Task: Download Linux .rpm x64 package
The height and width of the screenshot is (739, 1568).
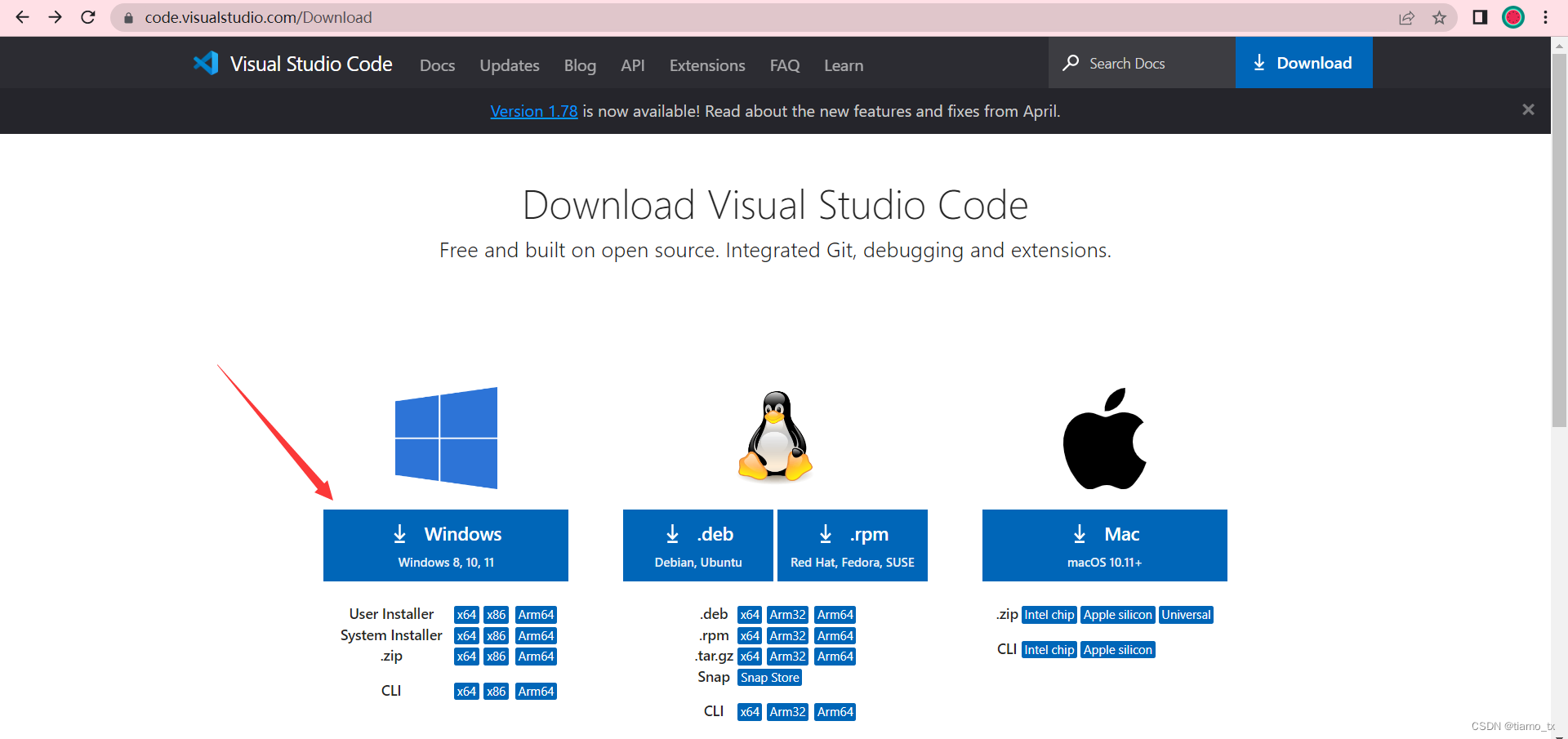Action: [750, 636]
